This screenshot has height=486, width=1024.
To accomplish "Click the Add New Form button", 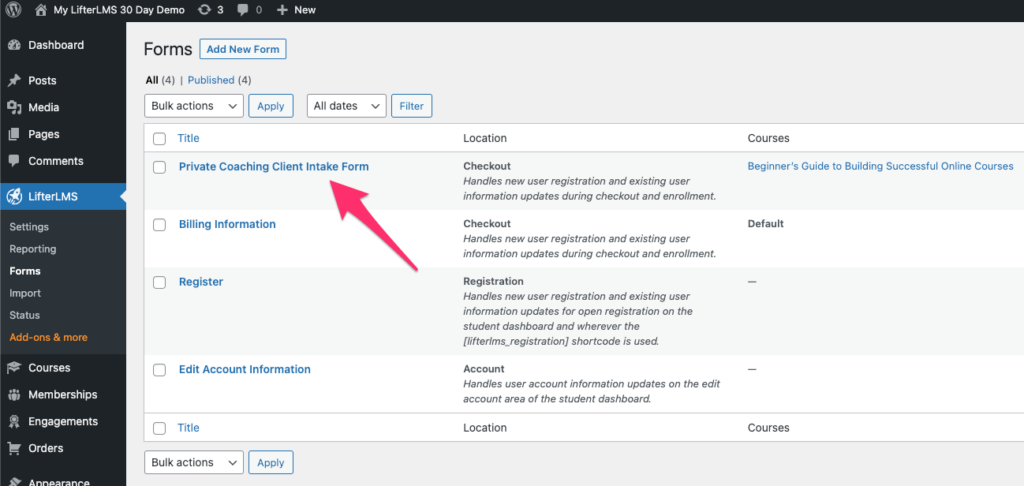I will pos(243,49).
